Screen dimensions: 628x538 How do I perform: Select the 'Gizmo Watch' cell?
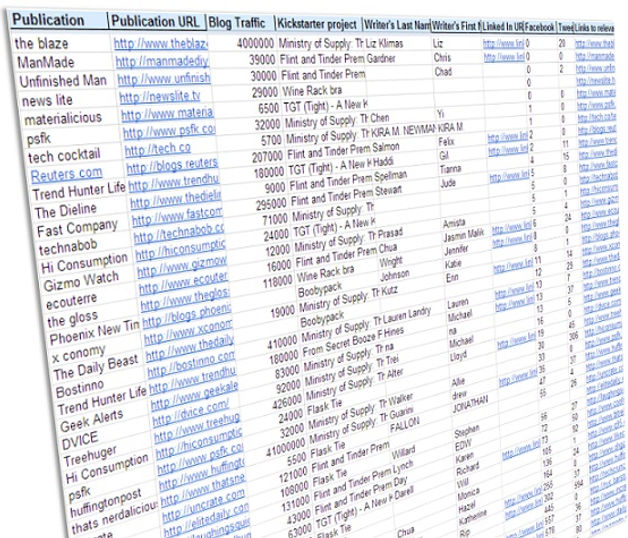(x=81, y=280)
